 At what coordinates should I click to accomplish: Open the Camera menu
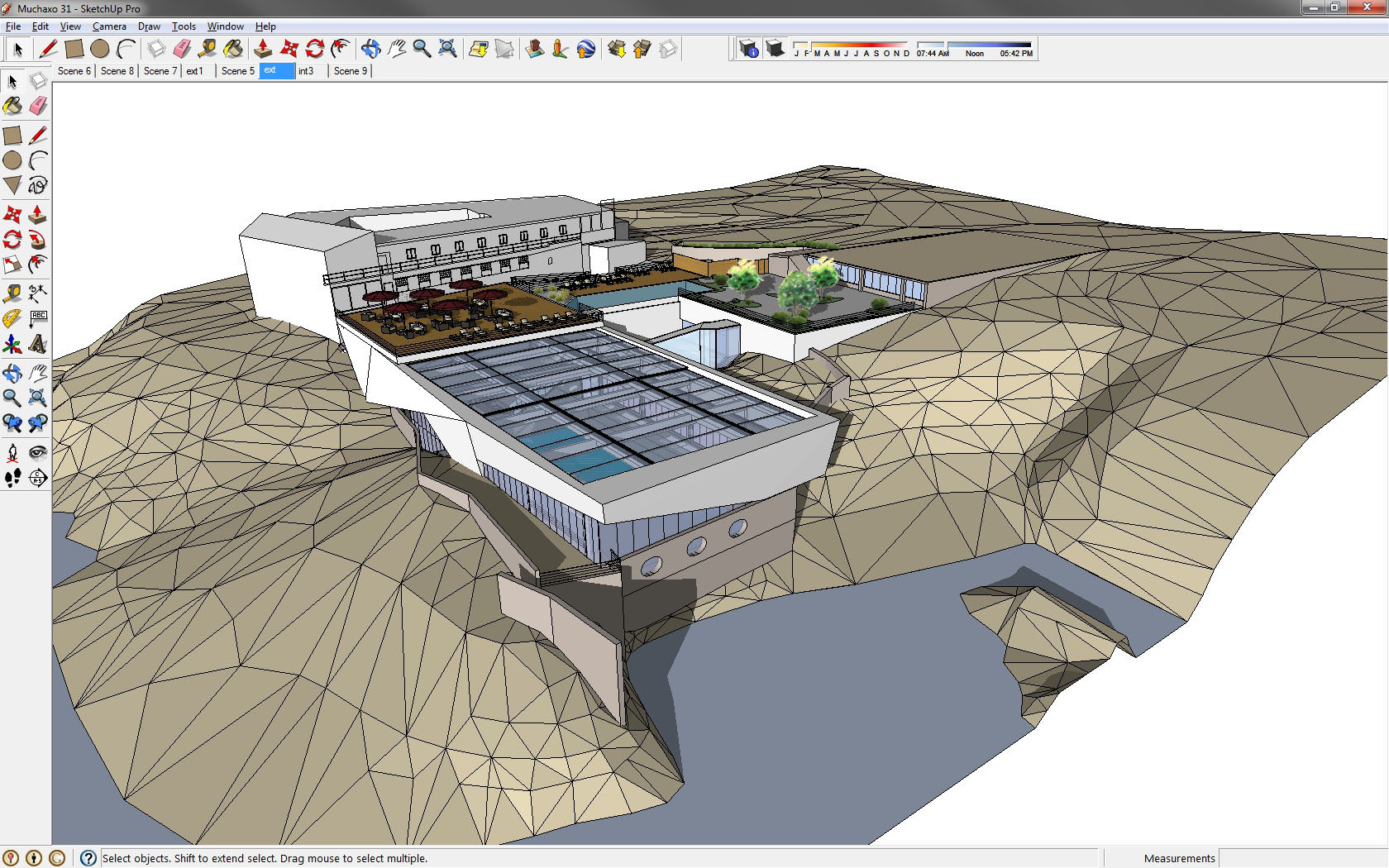(x=109, y=26)
